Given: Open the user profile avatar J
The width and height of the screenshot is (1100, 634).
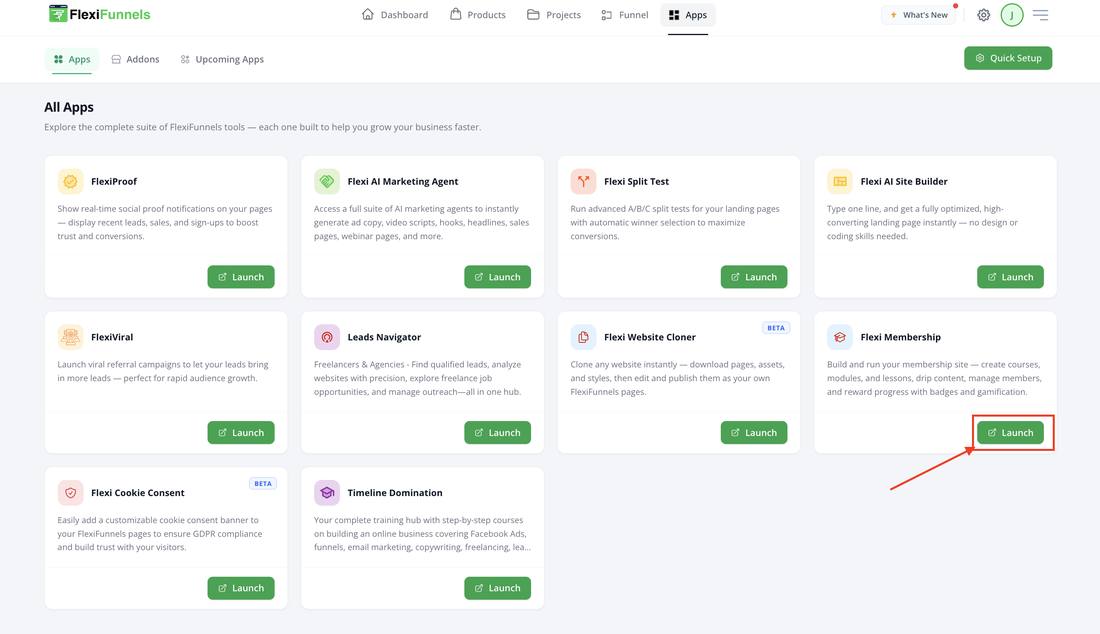Looking at the screenshot, I should coord(1012,15).
